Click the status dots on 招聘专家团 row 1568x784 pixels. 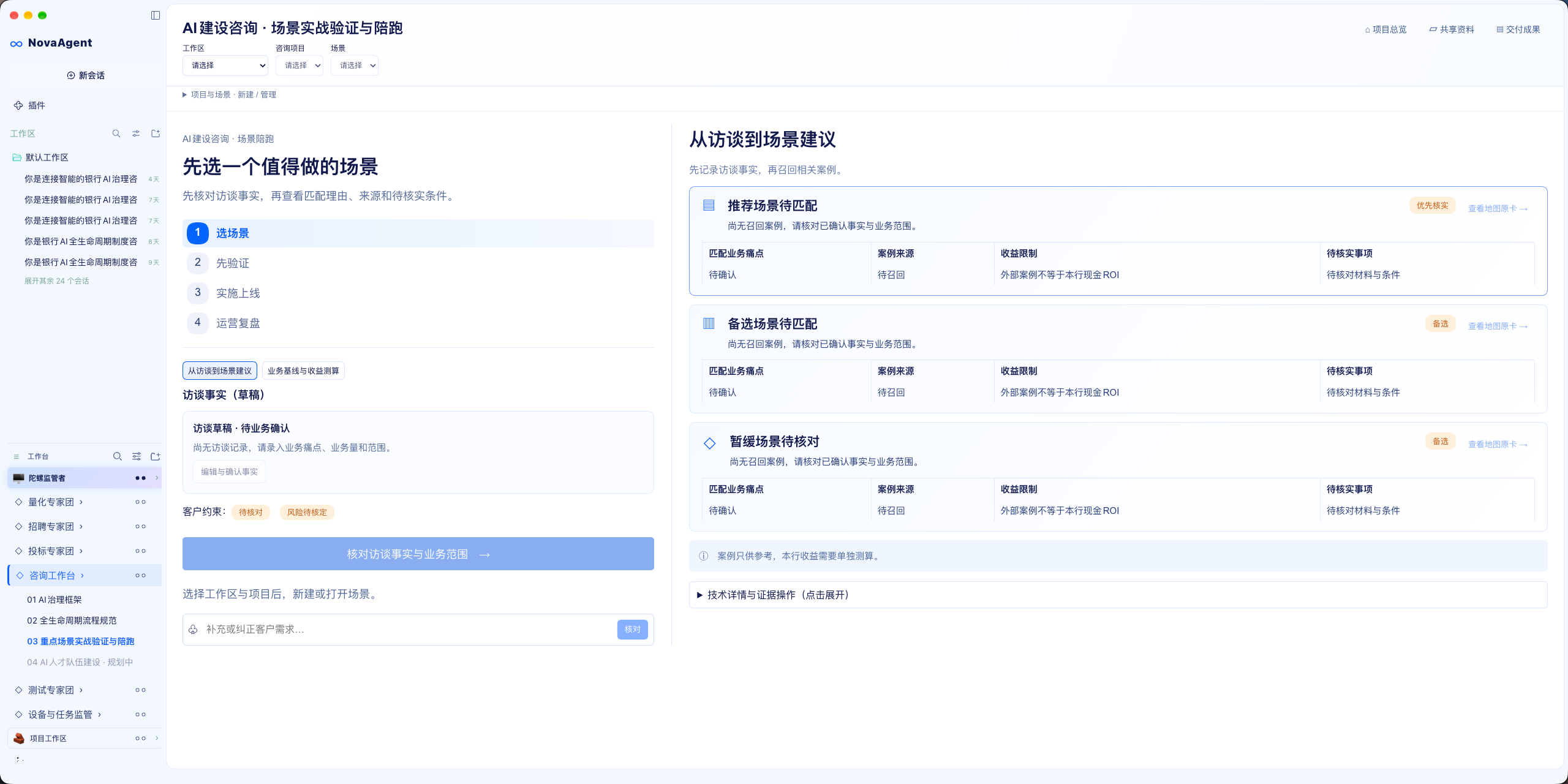tap(140, 526)
